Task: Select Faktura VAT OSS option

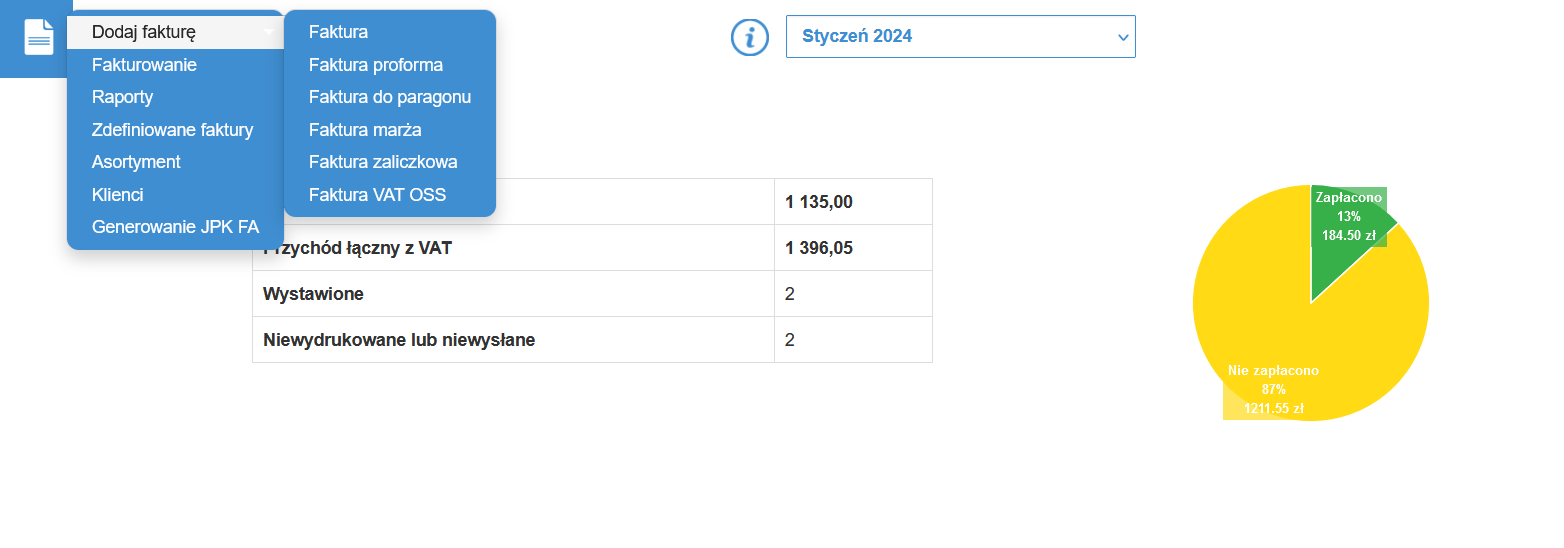Action: click(x=377, y=195)
